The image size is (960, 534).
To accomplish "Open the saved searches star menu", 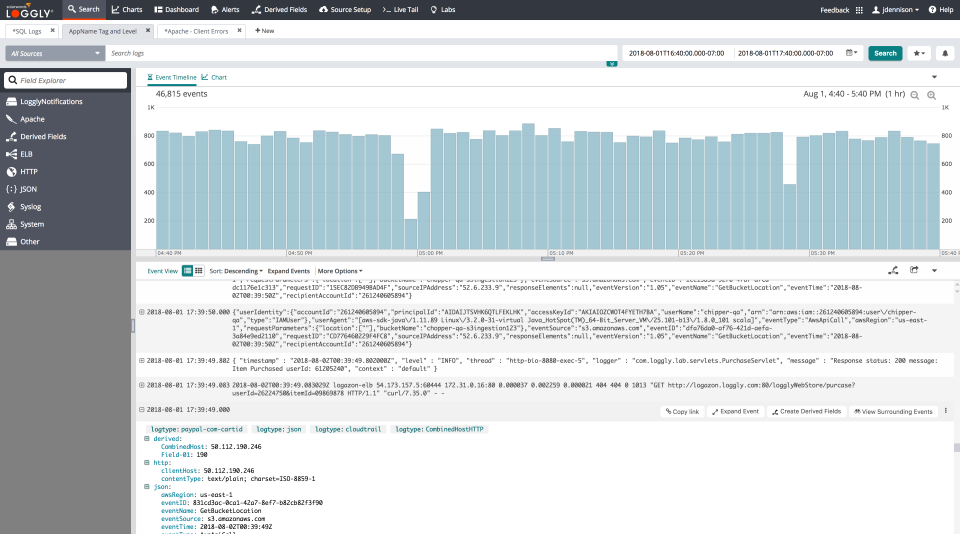I will 919,53.
